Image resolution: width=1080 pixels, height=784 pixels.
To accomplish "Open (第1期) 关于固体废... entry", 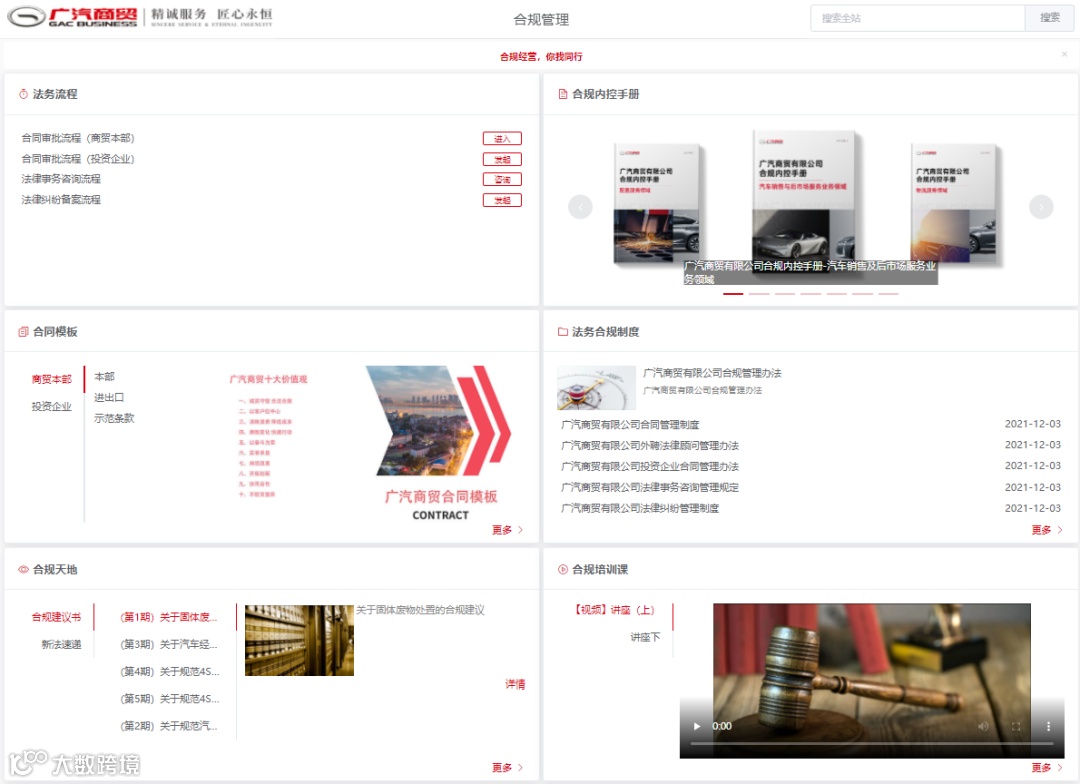I will point(169,617).
